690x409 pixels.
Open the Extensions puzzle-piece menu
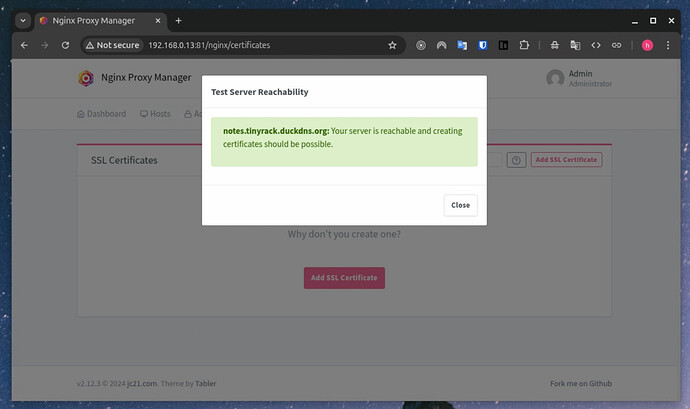[524, 45]
